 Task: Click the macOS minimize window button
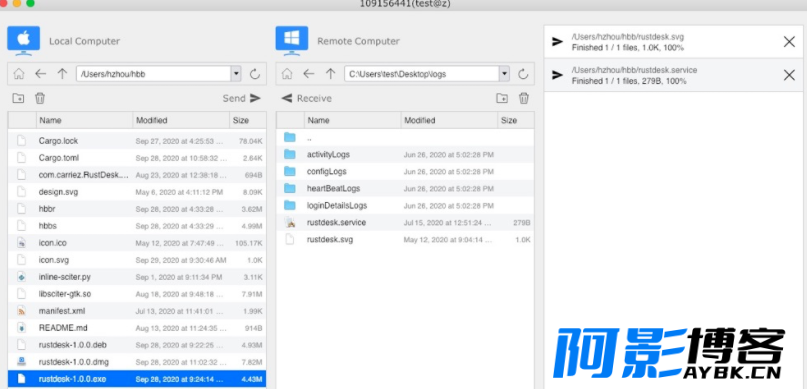pos(17,3)
